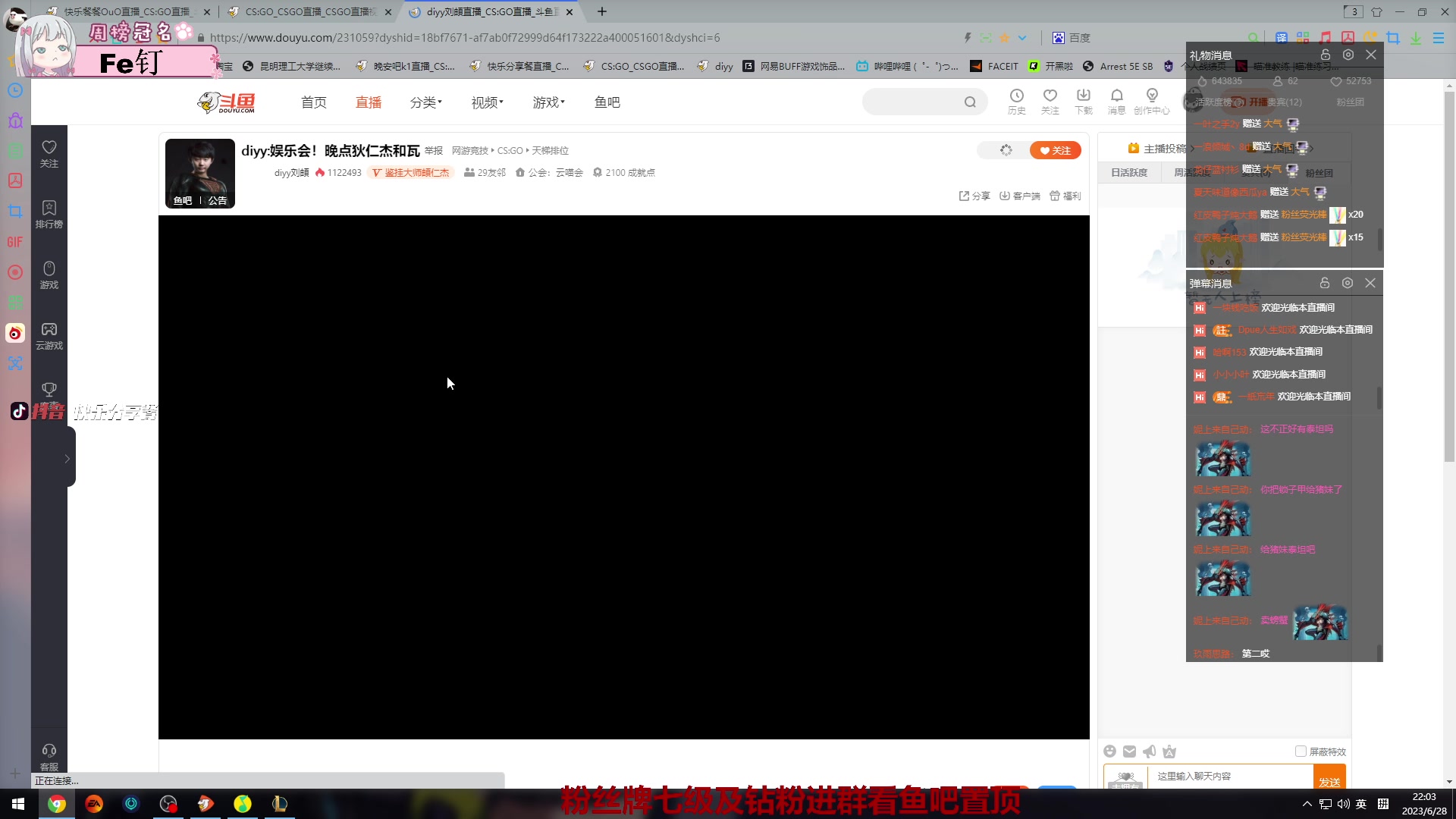Click the 弹幕消息 overlay scrollbar handle

pyautogui.click(x=1379, y=397)
